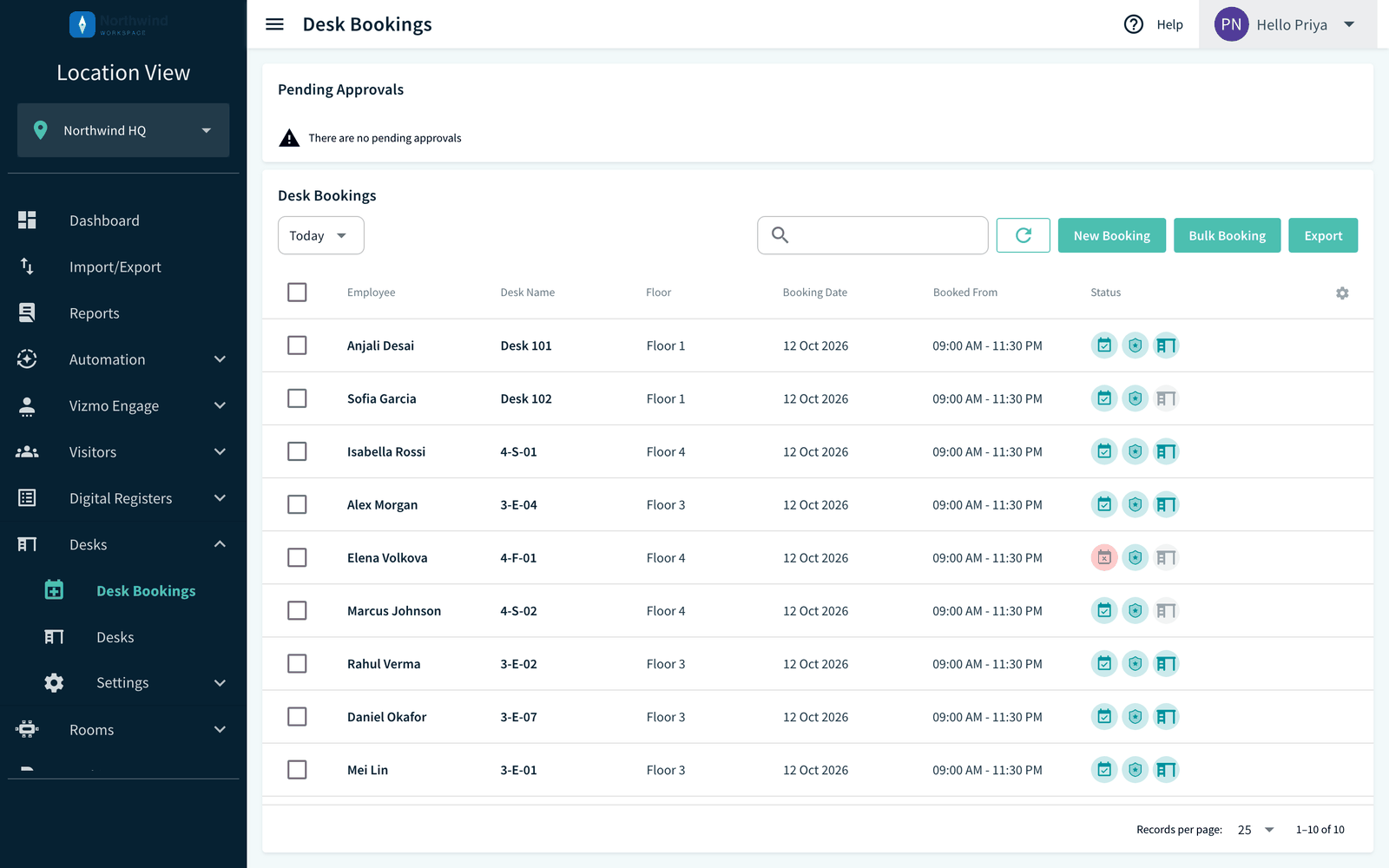Click the Help question mark icon
1389x868 pixels.
(x=1134, y=24)
